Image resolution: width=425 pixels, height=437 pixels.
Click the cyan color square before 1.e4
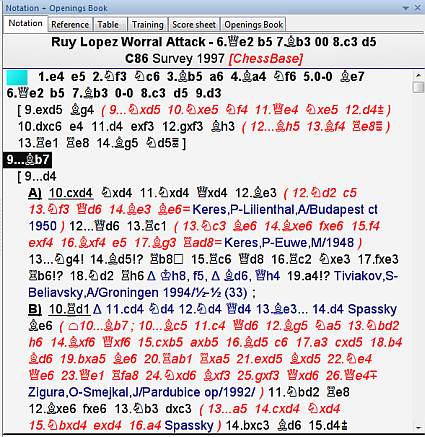tap(17, 77)
